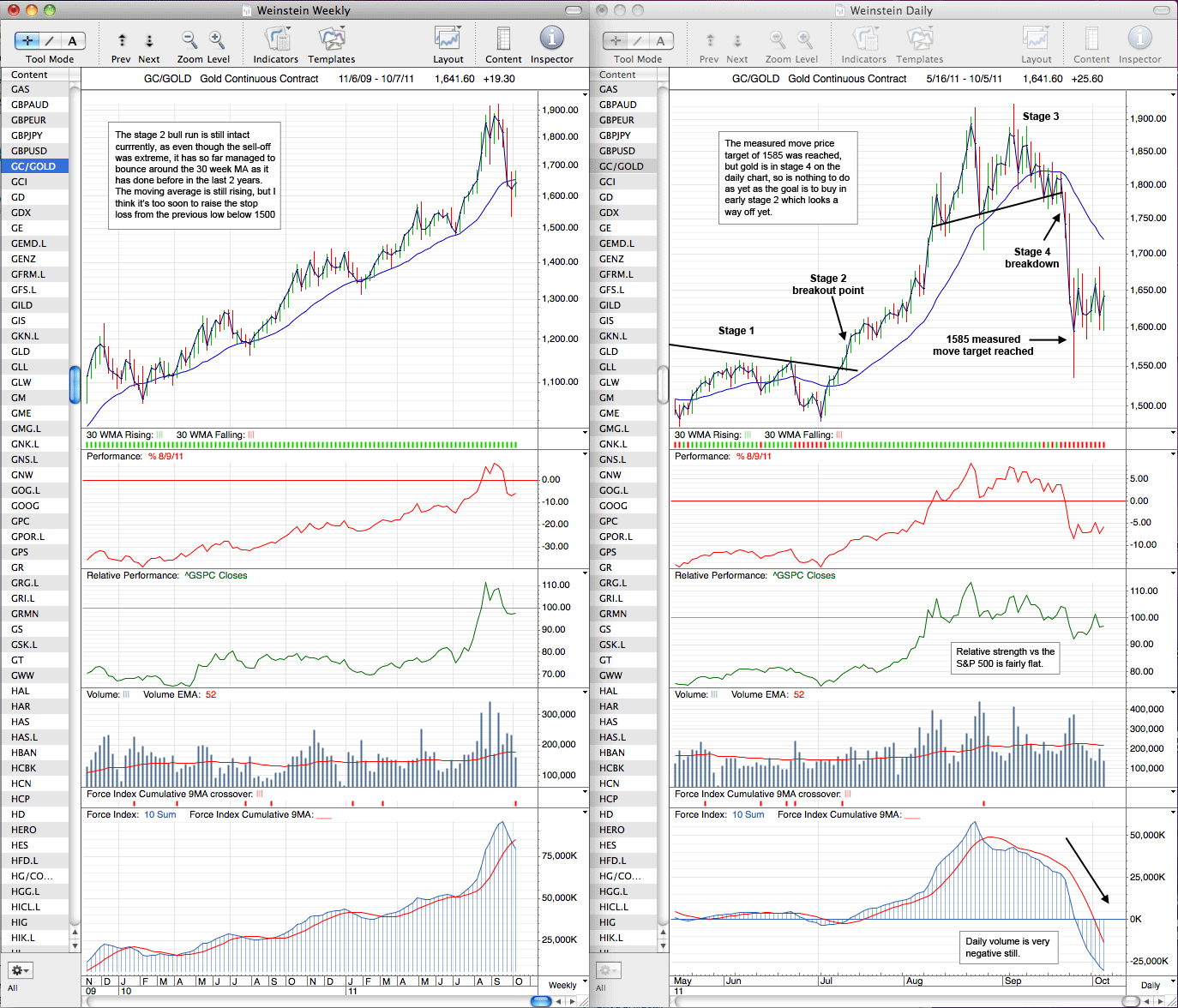Select GILD in Daily symbol list
Image resolution: width=1178 pixels, height=1008 pixels.
click(x=622, y=305)
